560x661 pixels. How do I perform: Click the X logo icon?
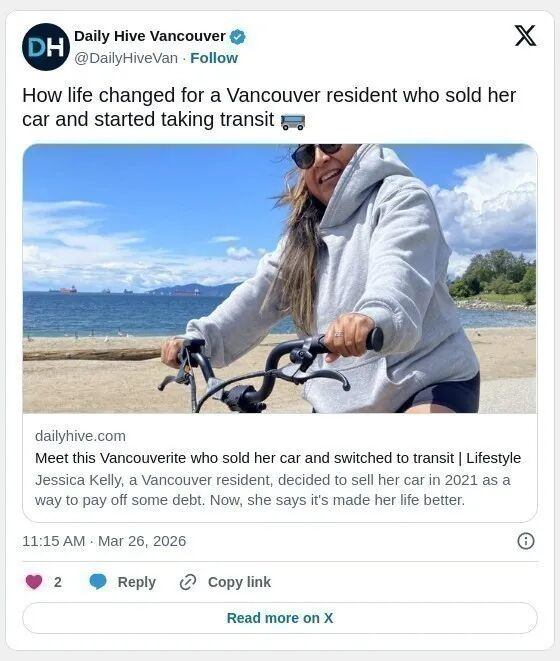(x=525, y=36)
